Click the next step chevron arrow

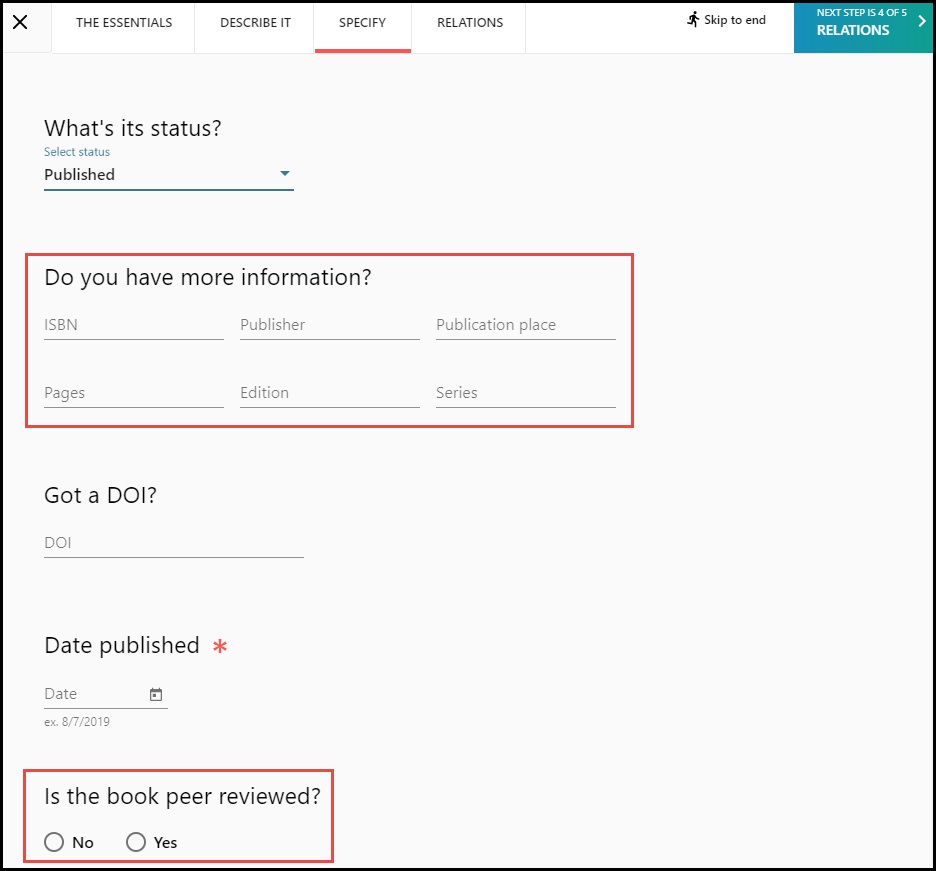(921, 21)
